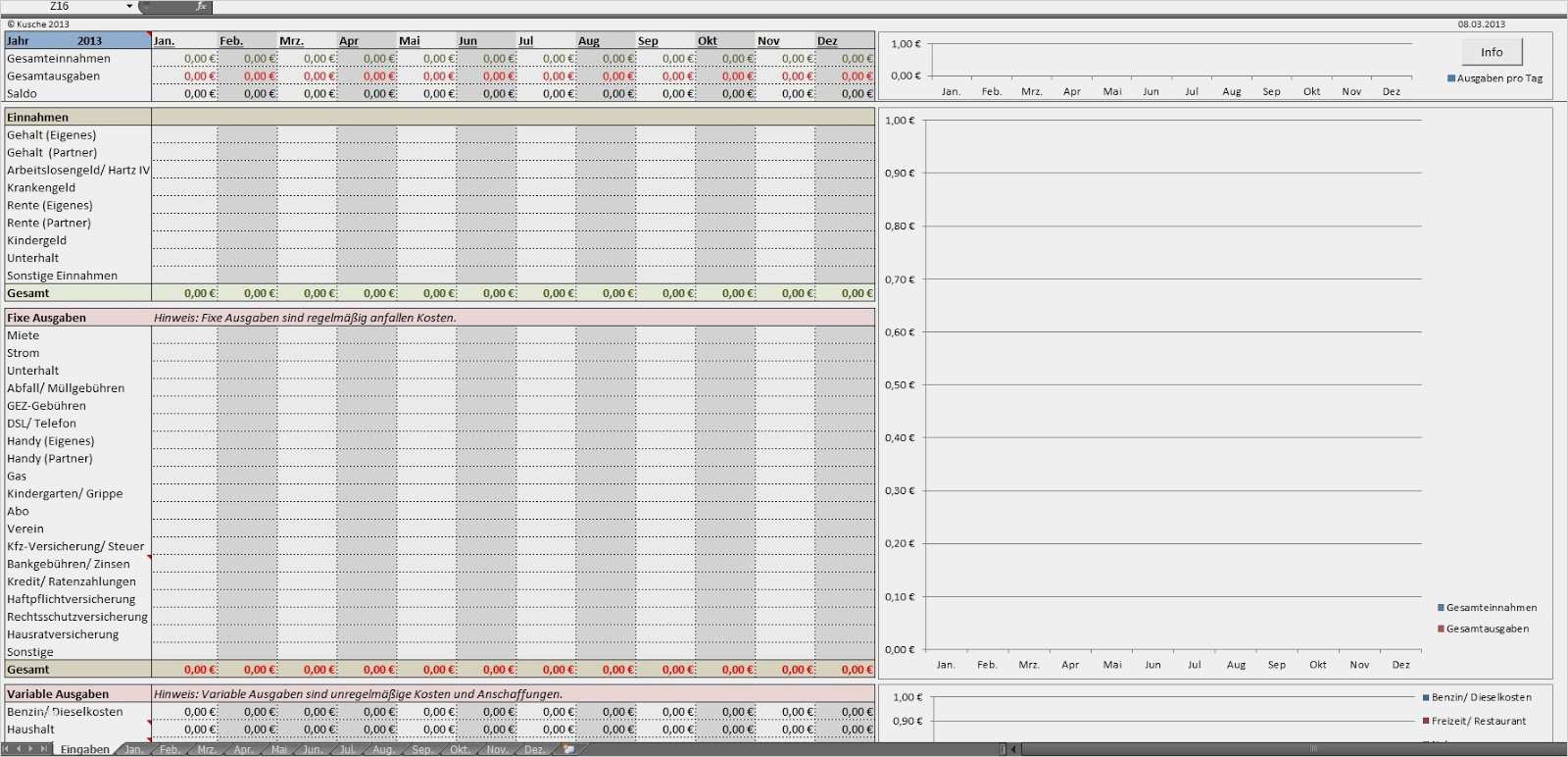The image size is (1568, 757).
Task: Open the Jan. sheet tab
Action: coord(134,749)
